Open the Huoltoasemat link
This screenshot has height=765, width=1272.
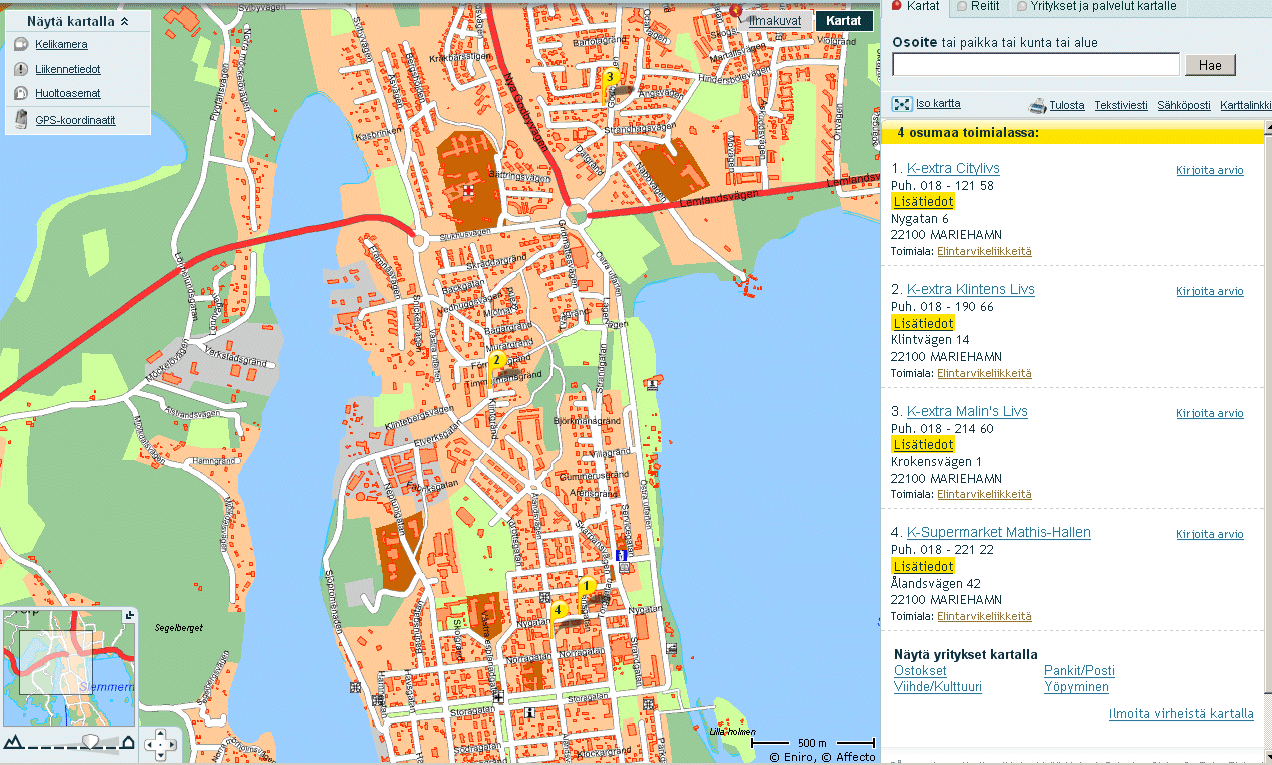coord(67,93)
